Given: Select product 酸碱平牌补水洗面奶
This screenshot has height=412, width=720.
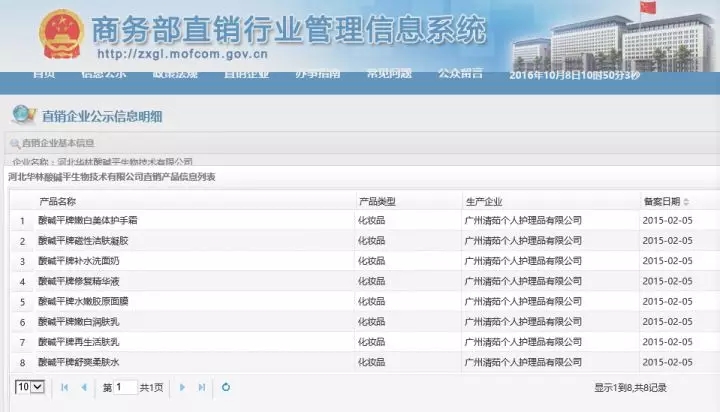Looking at the screenshot, I should tap(79, 261).
